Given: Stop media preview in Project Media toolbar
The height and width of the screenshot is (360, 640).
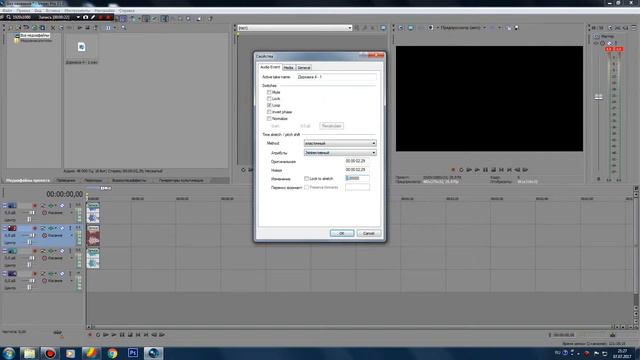Looking at the screenshot, I should (x=87, y=28).
